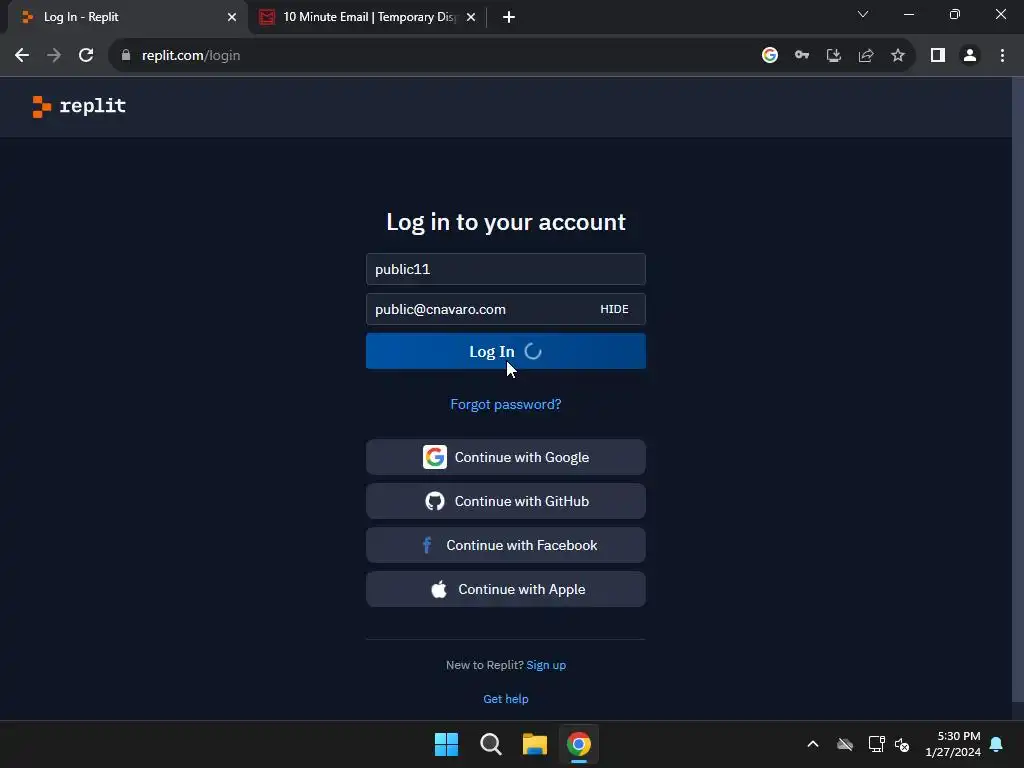Select the Log In - Replit tab
This screenshot has height=768, width=1024.
coord(128,17)
